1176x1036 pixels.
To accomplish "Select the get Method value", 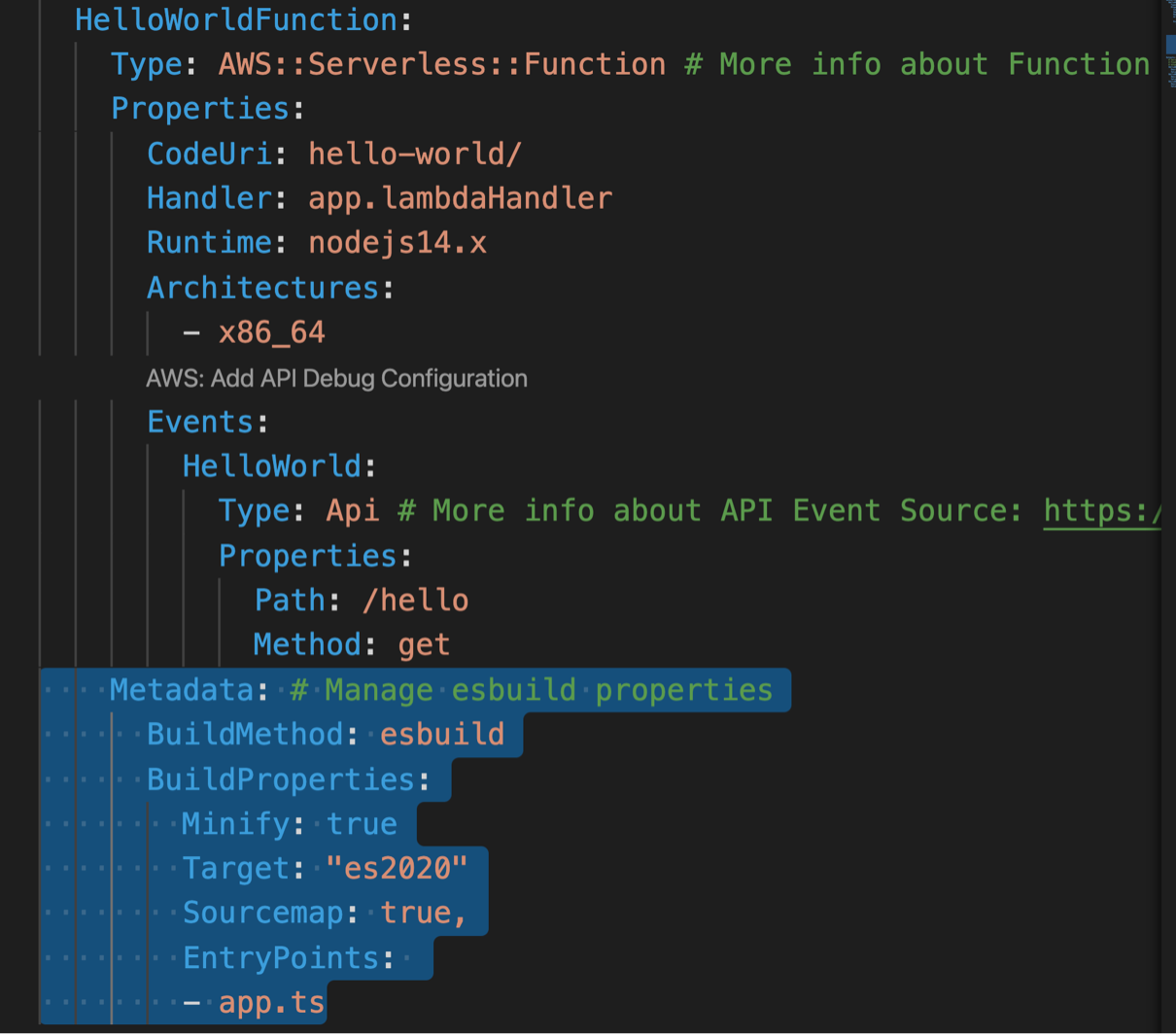I will pos(425,644).
